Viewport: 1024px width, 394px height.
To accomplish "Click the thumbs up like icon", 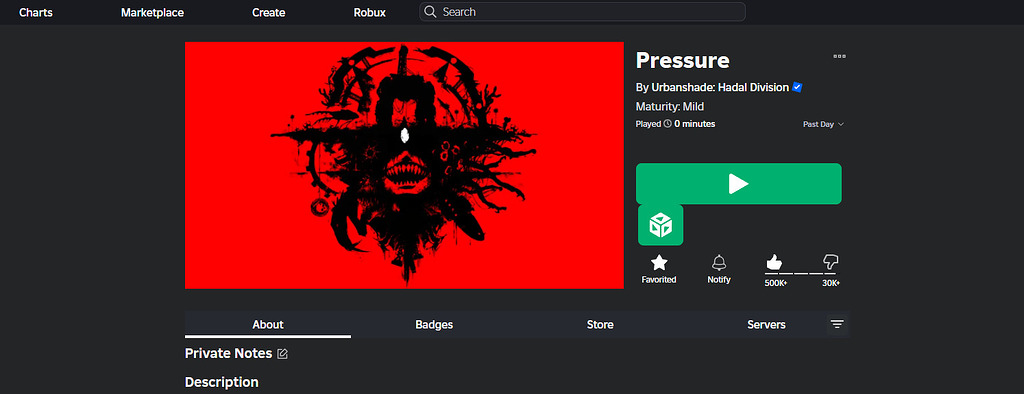I will (x=774, y=263).
